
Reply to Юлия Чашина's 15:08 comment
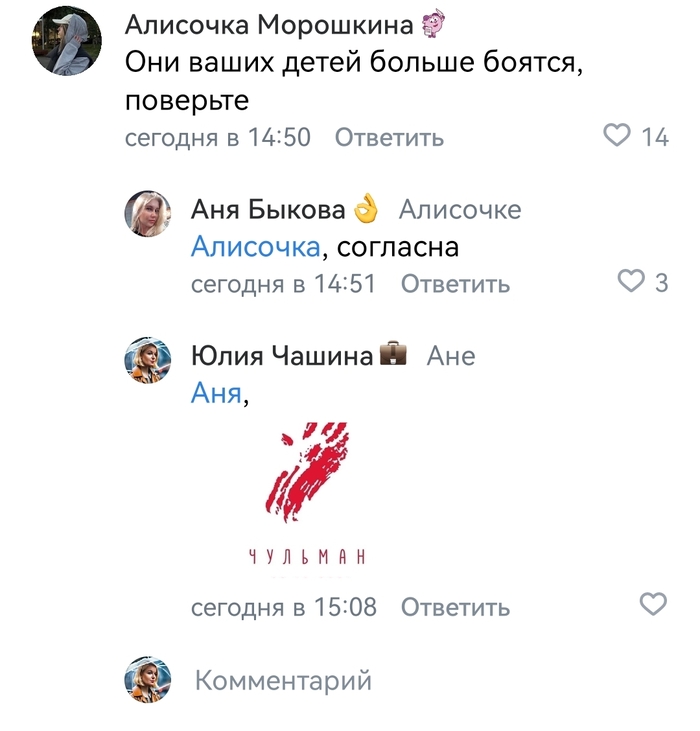(x=455, y=607)
